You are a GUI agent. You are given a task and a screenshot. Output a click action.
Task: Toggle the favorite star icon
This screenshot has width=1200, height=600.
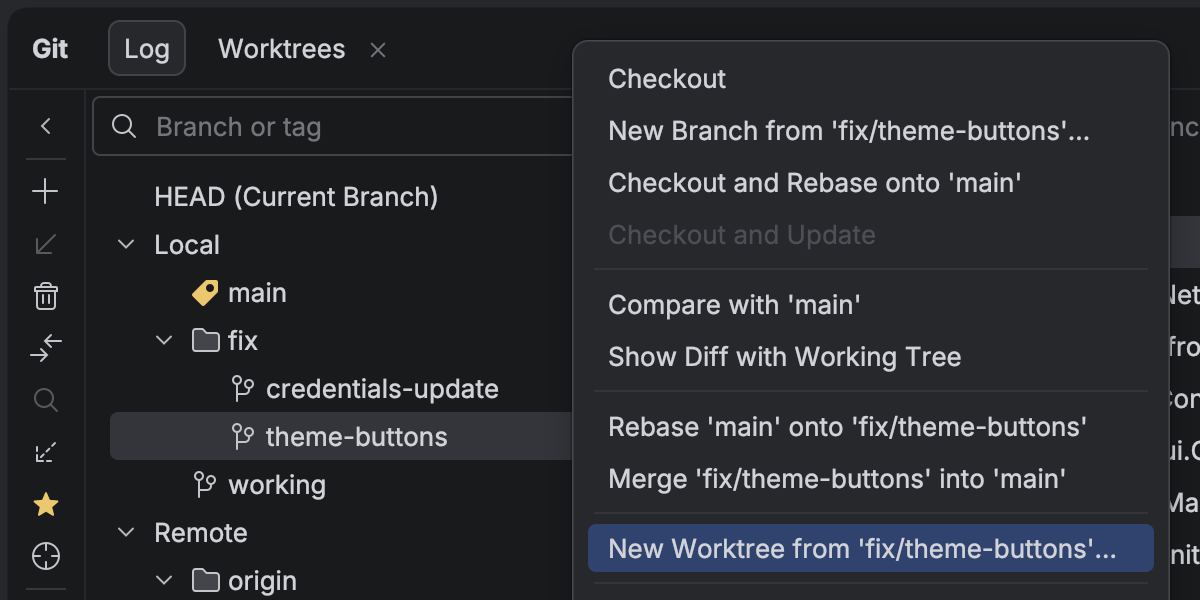pos(46,505)
